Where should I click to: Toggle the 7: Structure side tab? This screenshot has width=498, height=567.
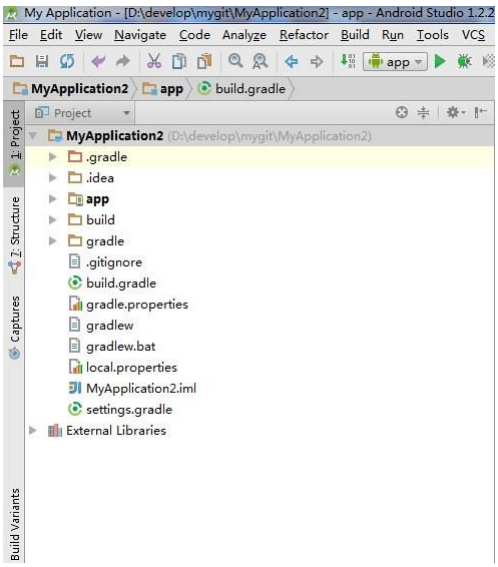point(14,236)
